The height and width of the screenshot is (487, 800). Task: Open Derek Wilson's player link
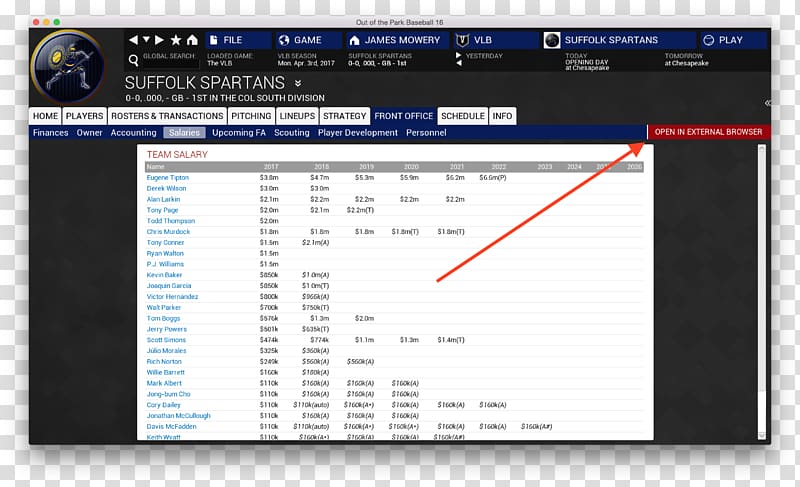coord(166,188)
